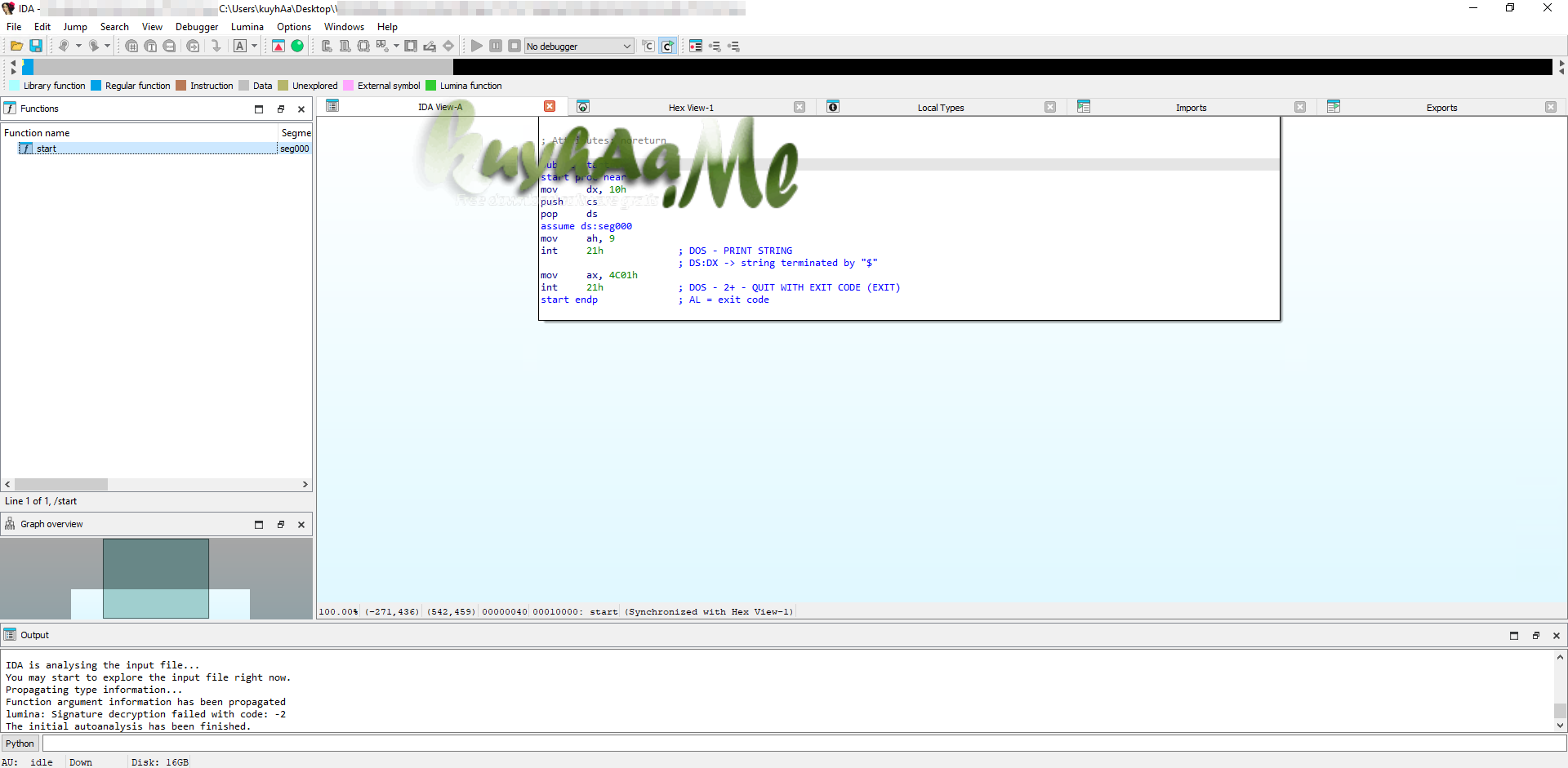
Task: Close the Functions panel
Action: (x=301, y=109)
